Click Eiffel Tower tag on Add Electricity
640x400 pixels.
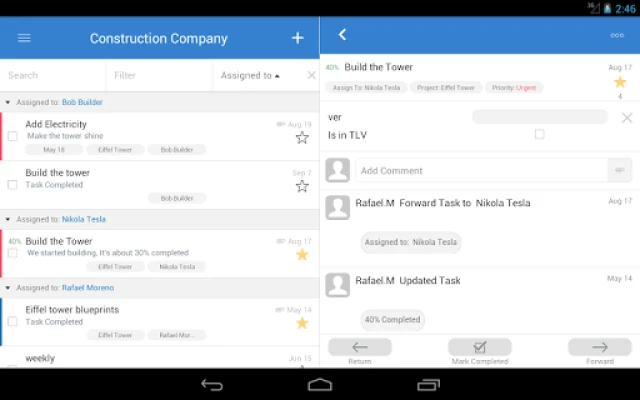tap(115, 150)
